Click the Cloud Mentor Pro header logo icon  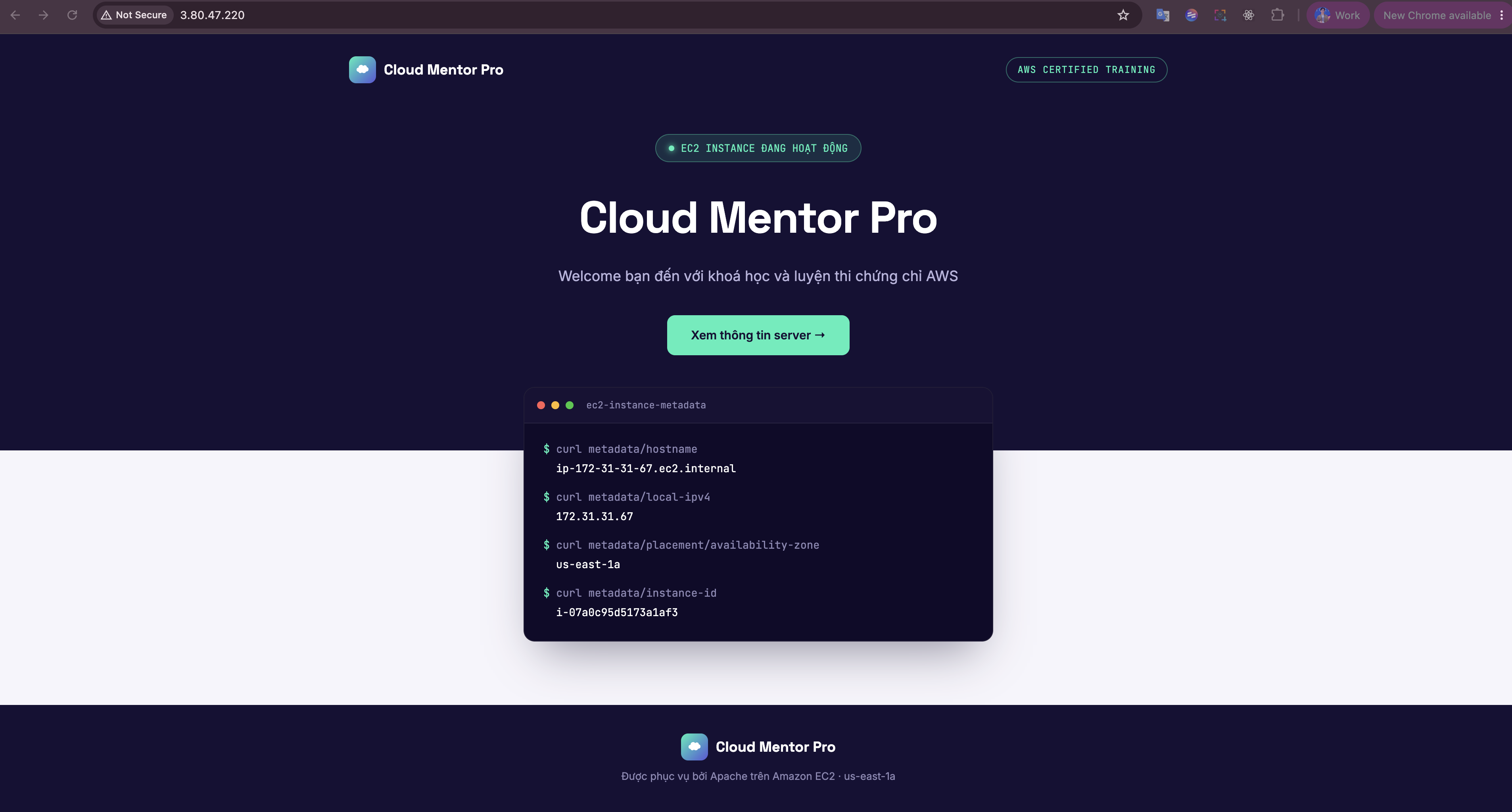pyautogui.click(x=362, y=70)
